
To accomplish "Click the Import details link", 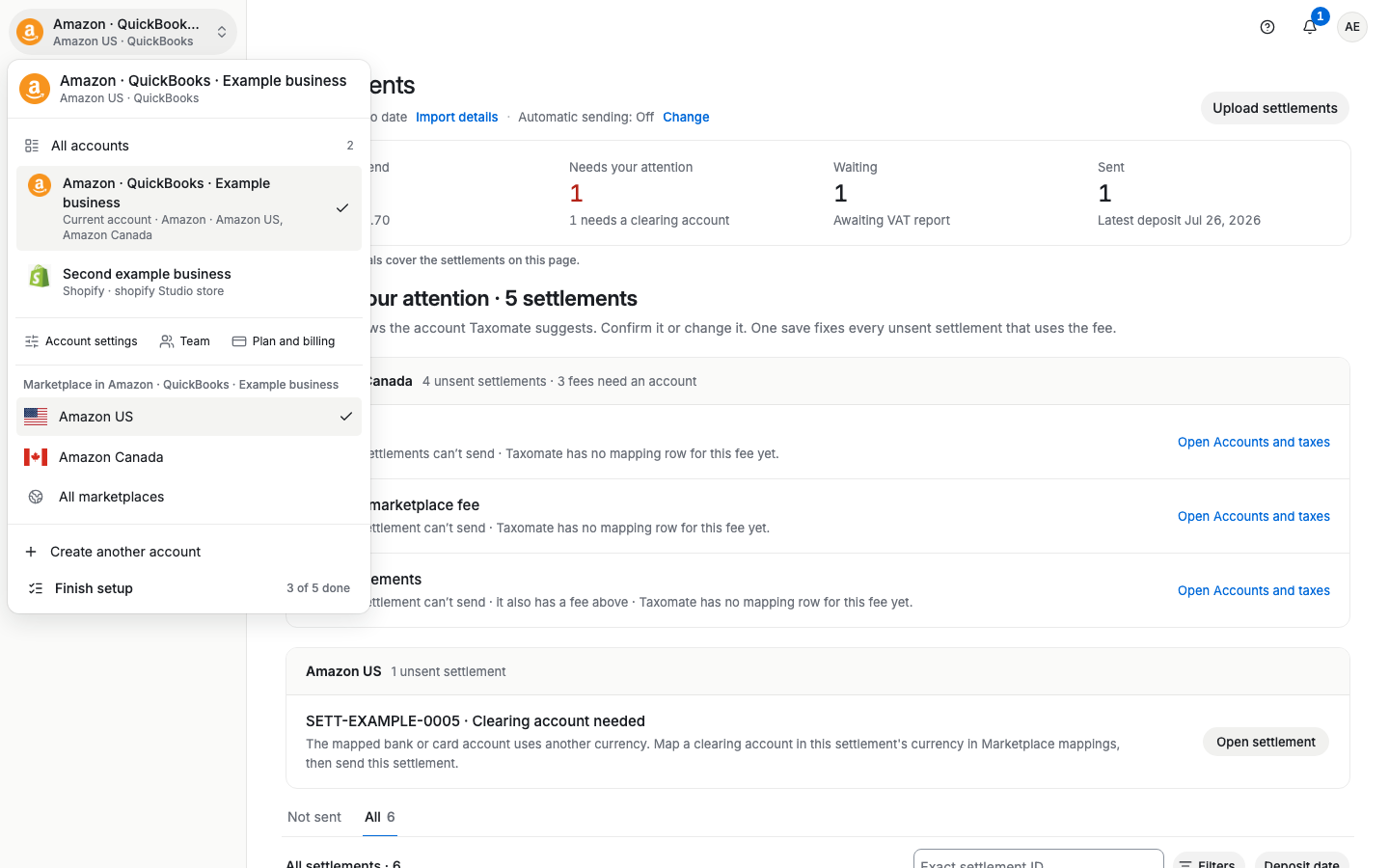I will pos(457,117).
